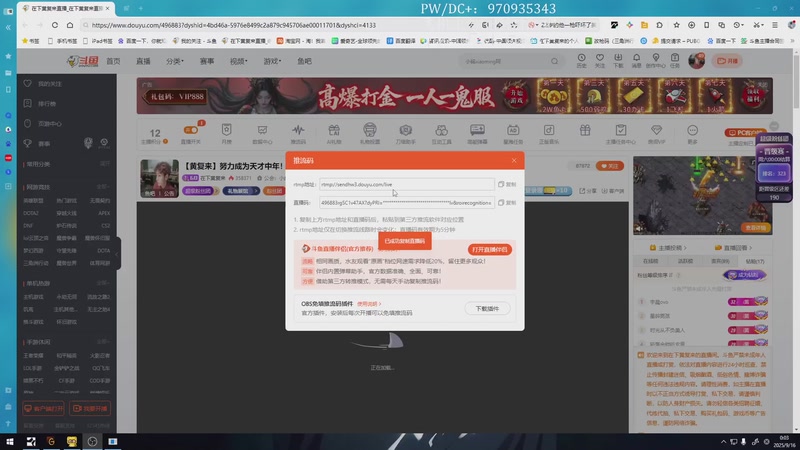Screen dimensions: 800x450
Task: Open 礼物设置 icon
Action: coord(369,134)
